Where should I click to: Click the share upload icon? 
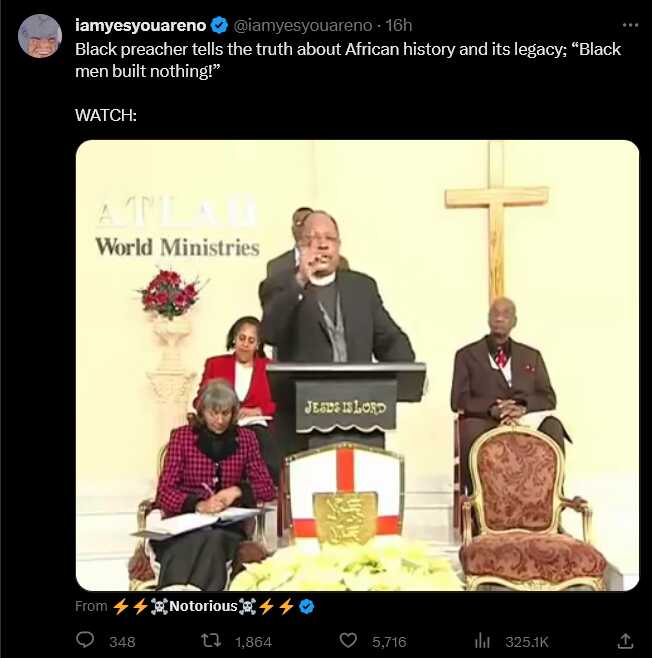tap(625, 640)
